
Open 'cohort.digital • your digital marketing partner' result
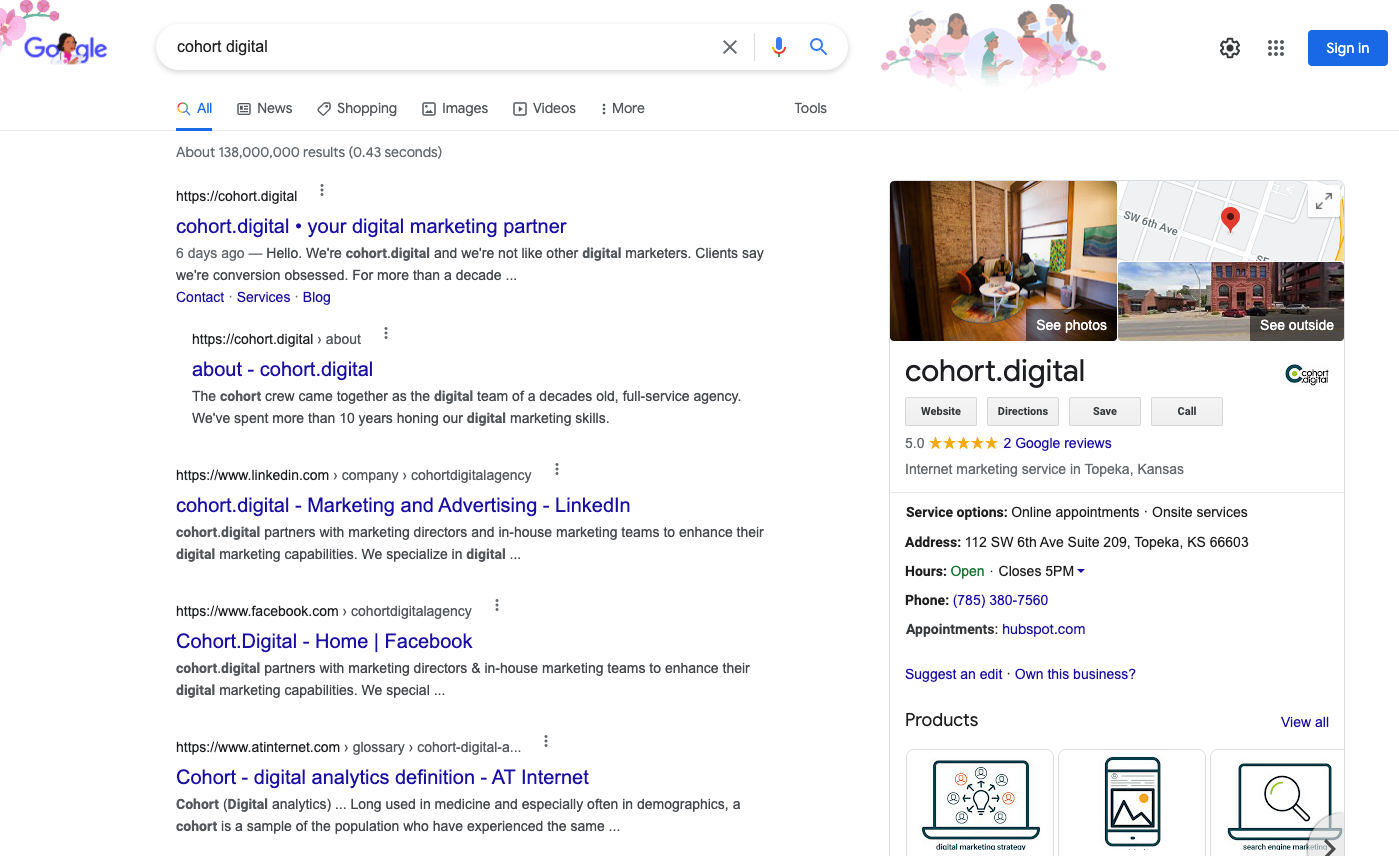(x=371, y=226)
